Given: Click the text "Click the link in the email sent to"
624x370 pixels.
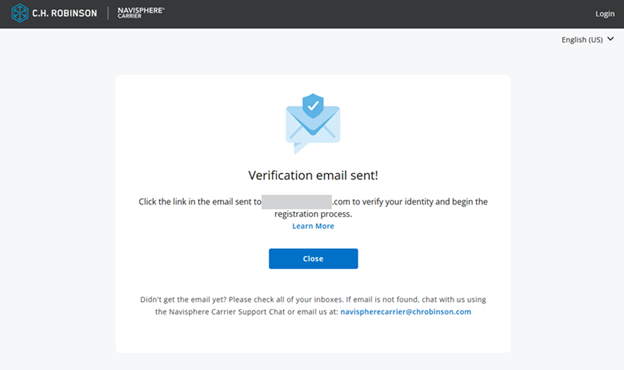Looking at the screenshot, I should click(200, 202).
